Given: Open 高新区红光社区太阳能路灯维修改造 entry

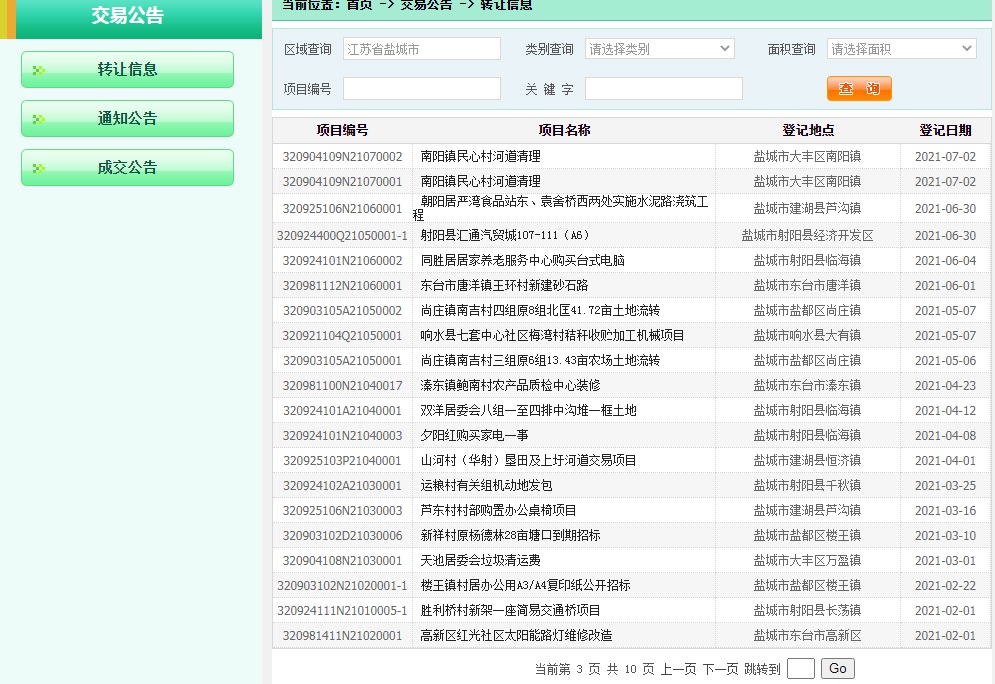Looking at the screenshot, I should 516,636.
